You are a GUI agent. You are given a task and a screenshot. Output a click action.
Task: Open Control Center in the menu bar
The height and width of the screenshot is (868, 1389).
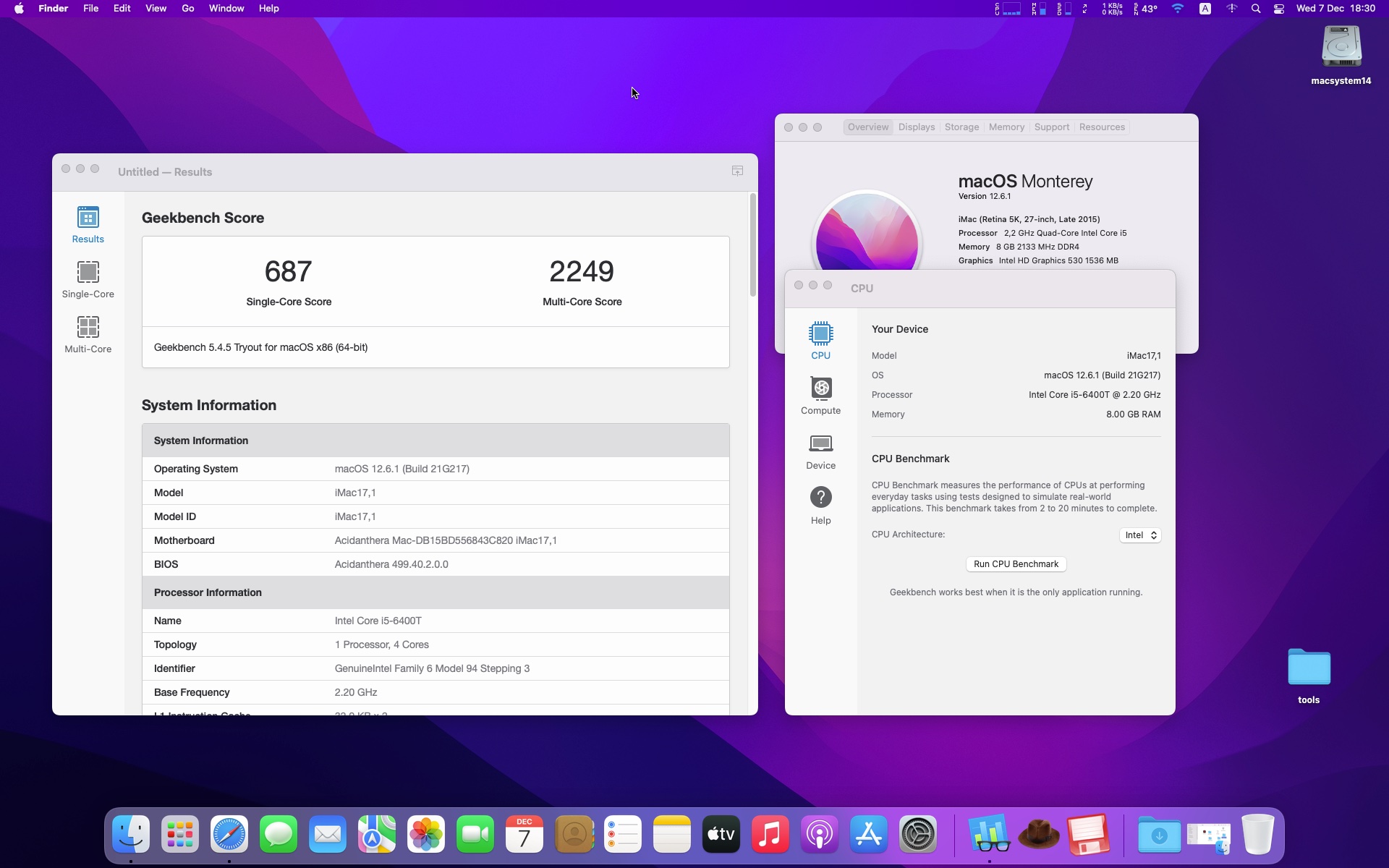coord(1279,9)
